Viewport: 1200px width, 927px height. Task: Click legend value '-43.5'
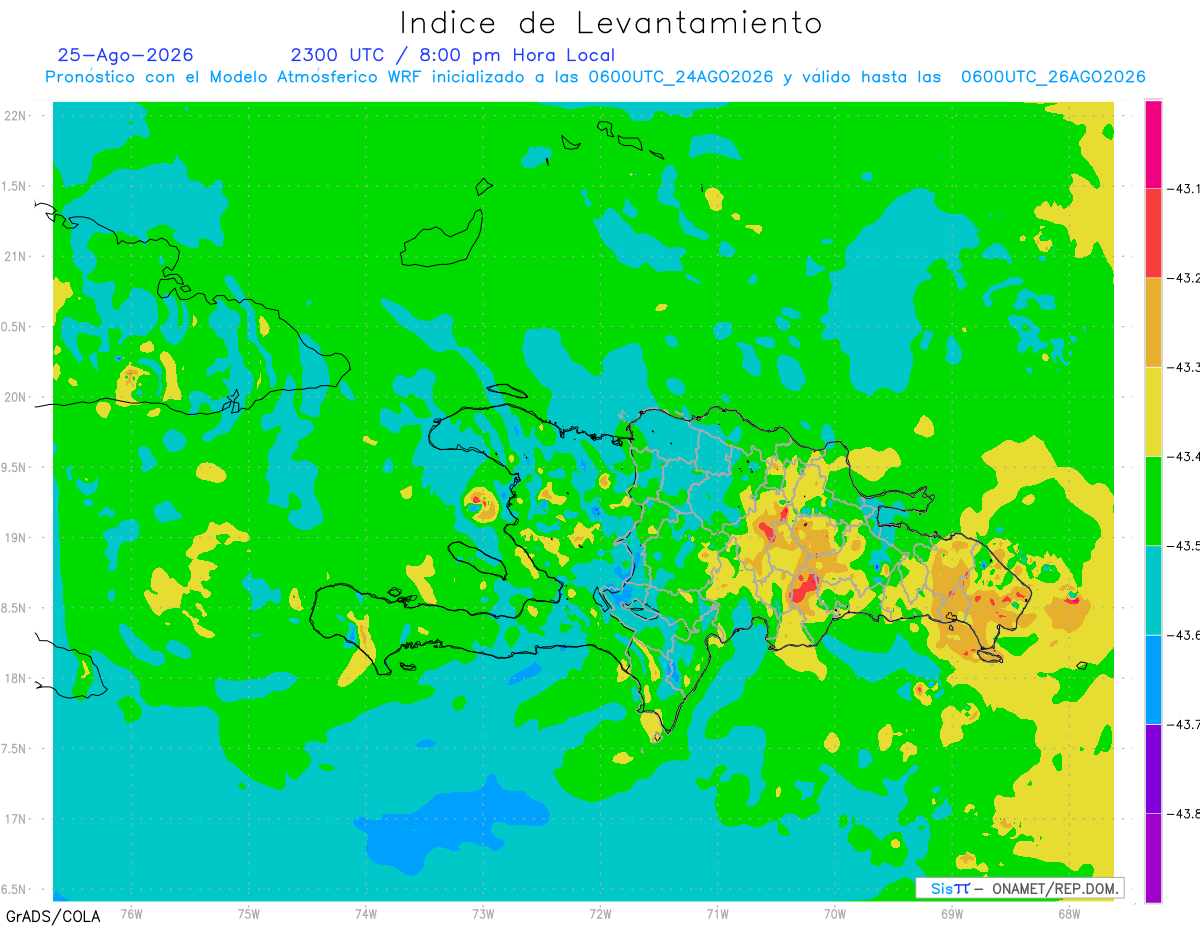(1183, 546)
